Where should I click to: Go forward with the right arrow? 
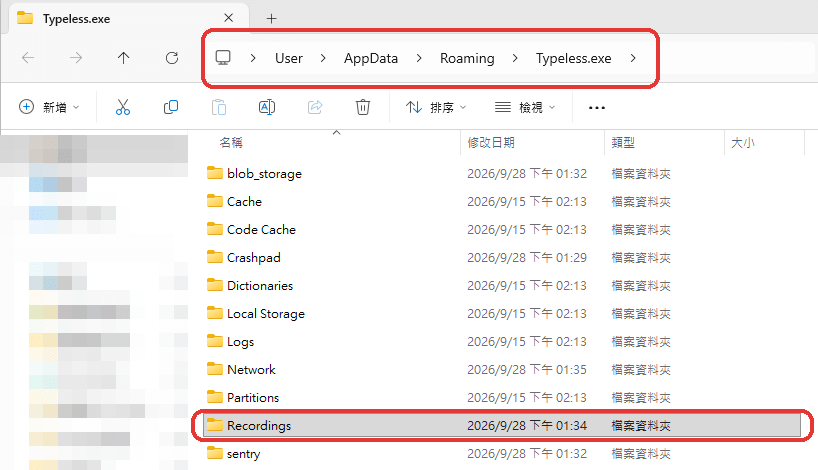[76, 58]
